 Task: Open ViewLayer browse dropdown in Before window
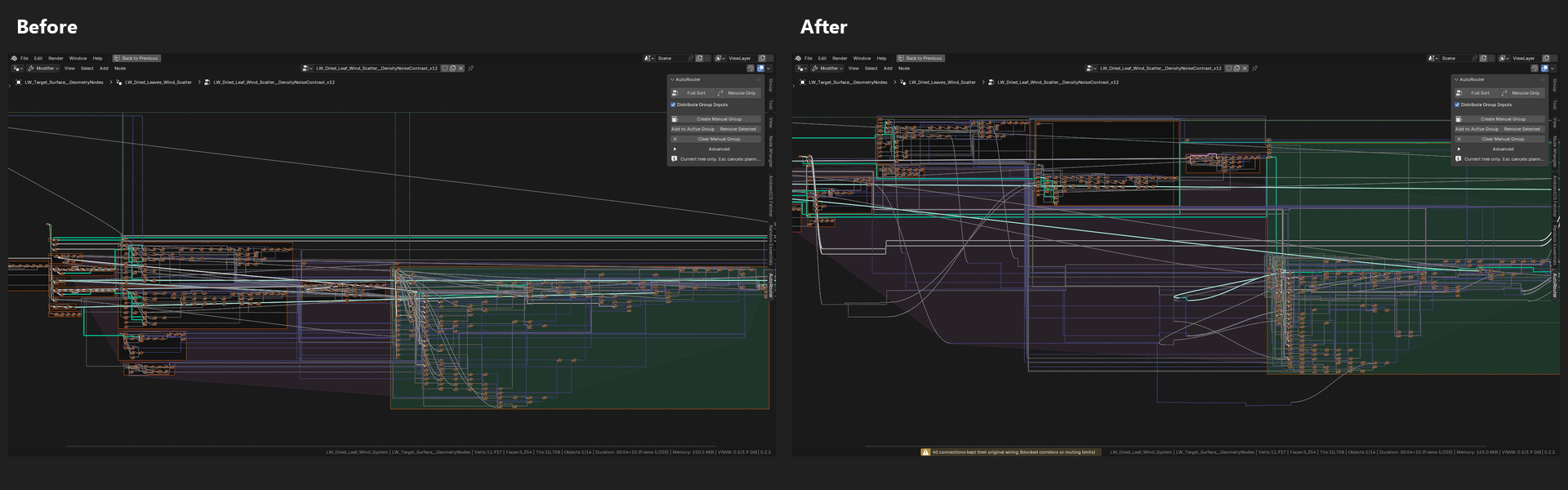(x=720, y=58)
